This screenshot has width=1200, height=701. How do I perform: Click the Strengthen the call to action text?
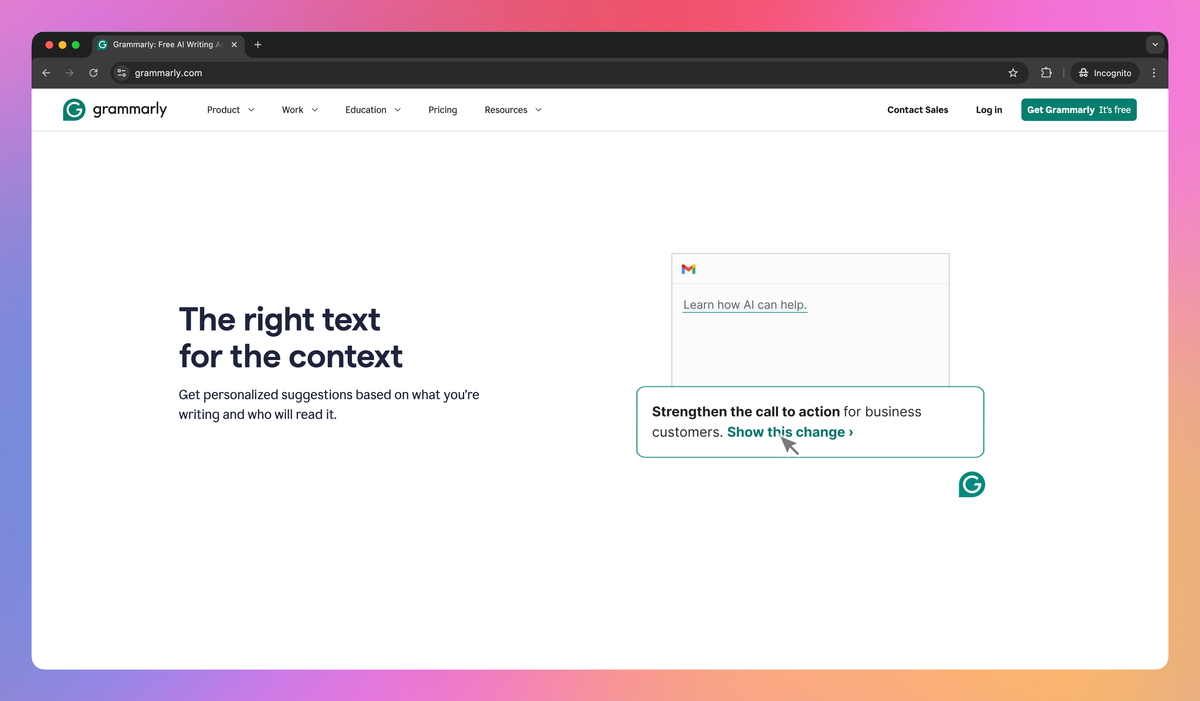point(746,411)
